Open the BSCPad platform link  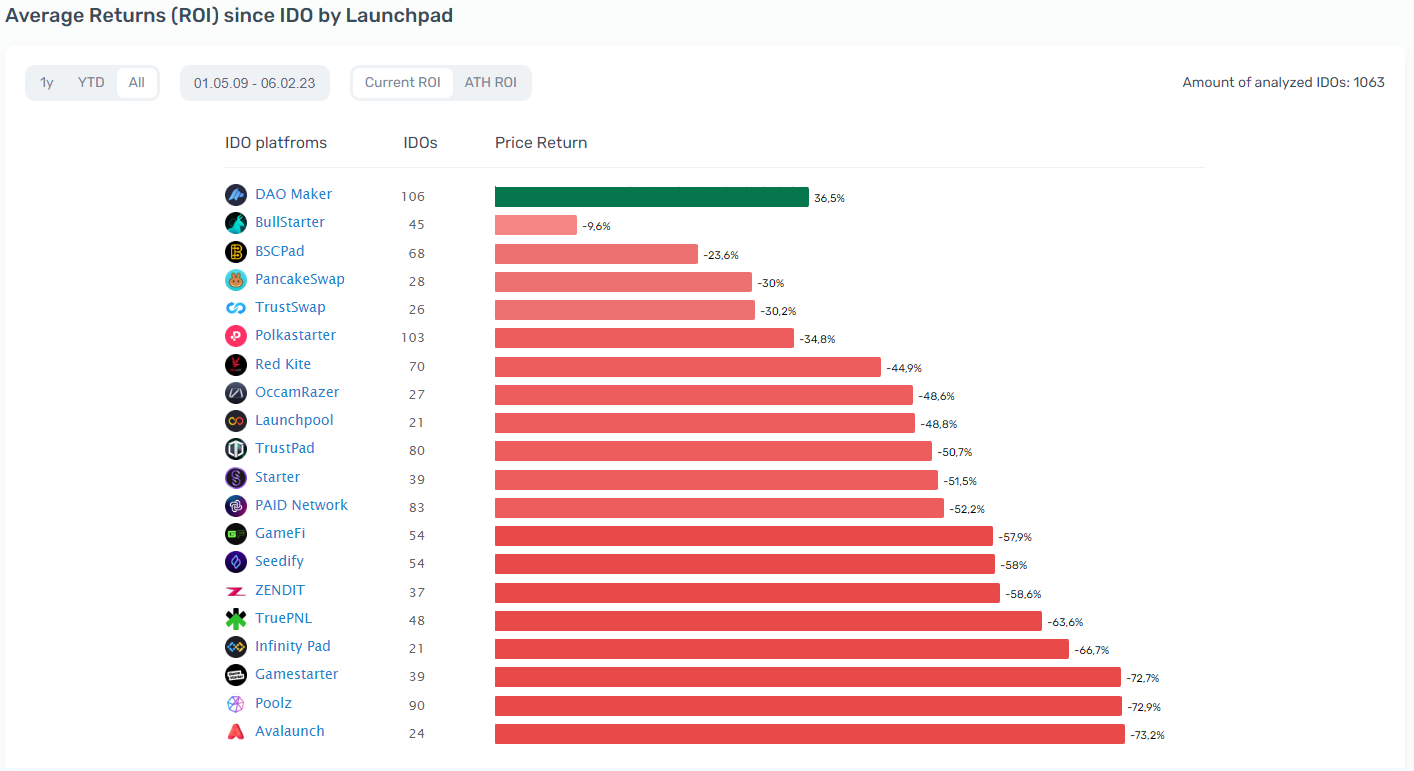tap(280, 251)
